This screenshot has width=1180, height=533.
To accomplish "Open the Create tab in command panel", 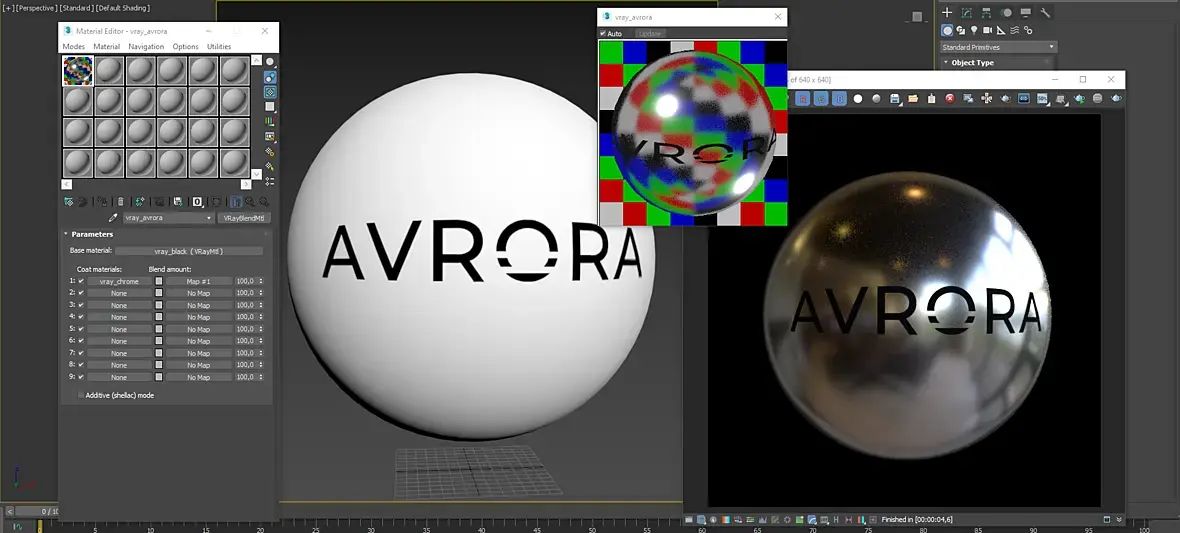I will pos(947,12).
